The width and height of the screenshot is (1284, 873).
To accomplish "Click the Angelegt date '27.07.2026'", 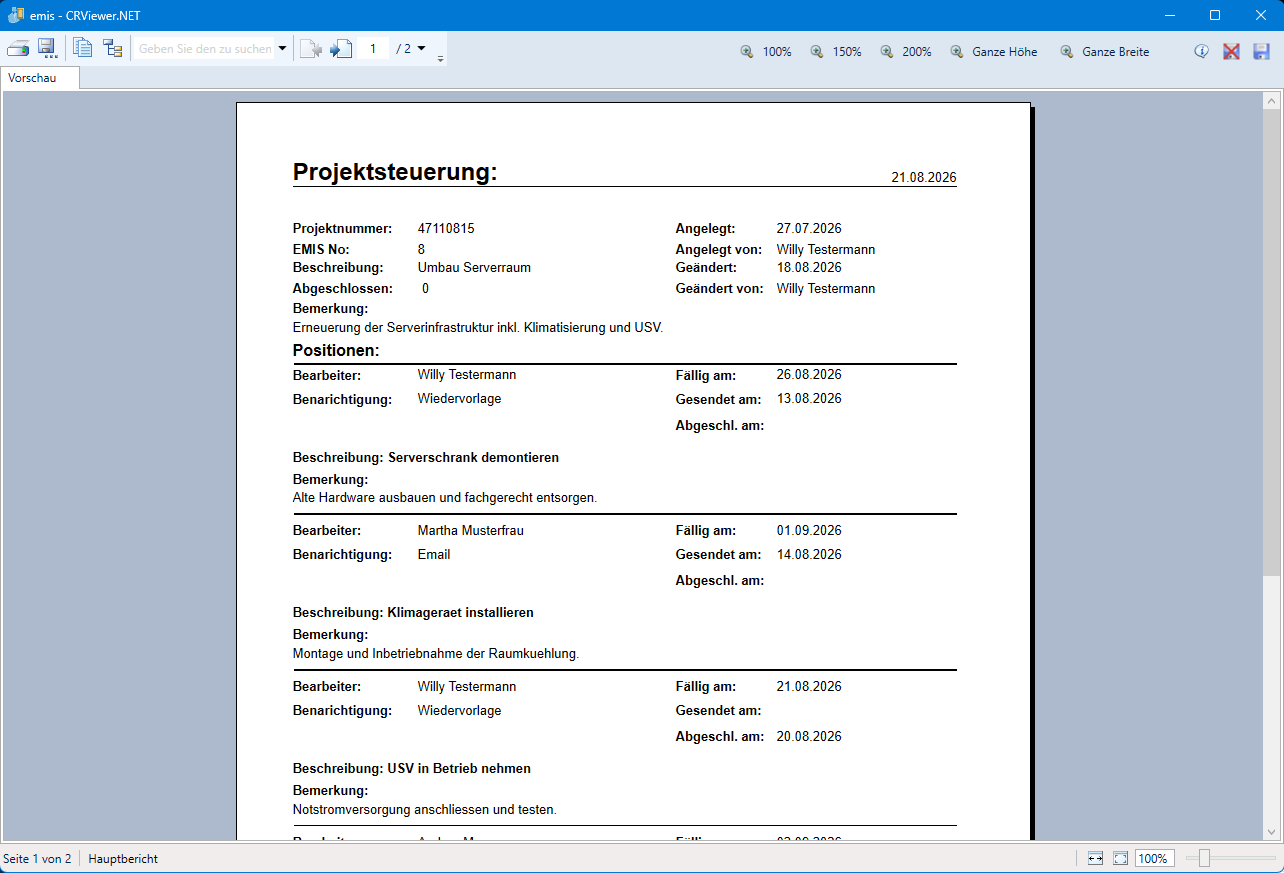I will pyautogui.click(x=809, y=228).
